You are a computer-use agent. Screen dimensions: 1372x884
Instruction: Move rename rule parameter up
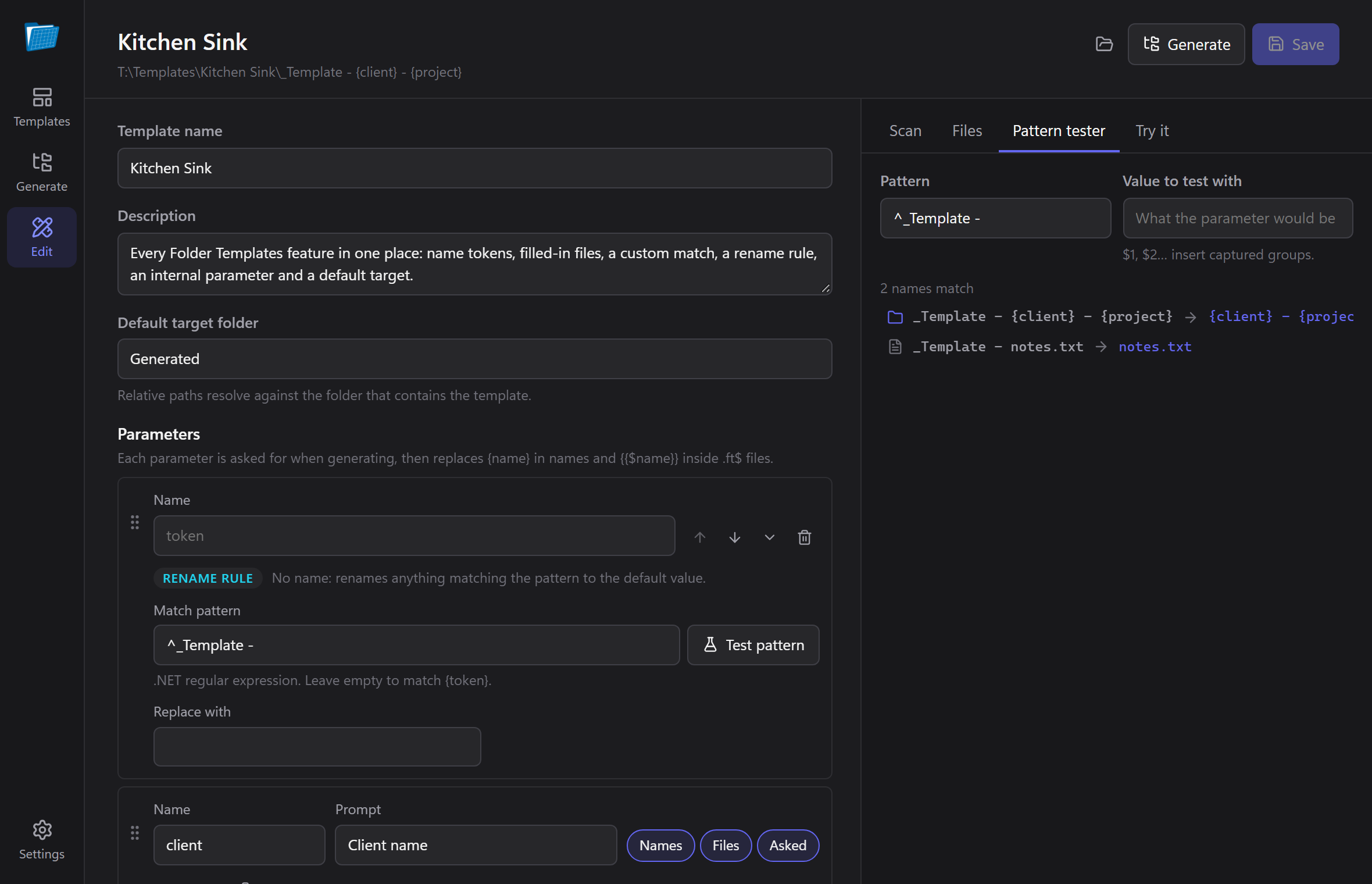(700, 537)
